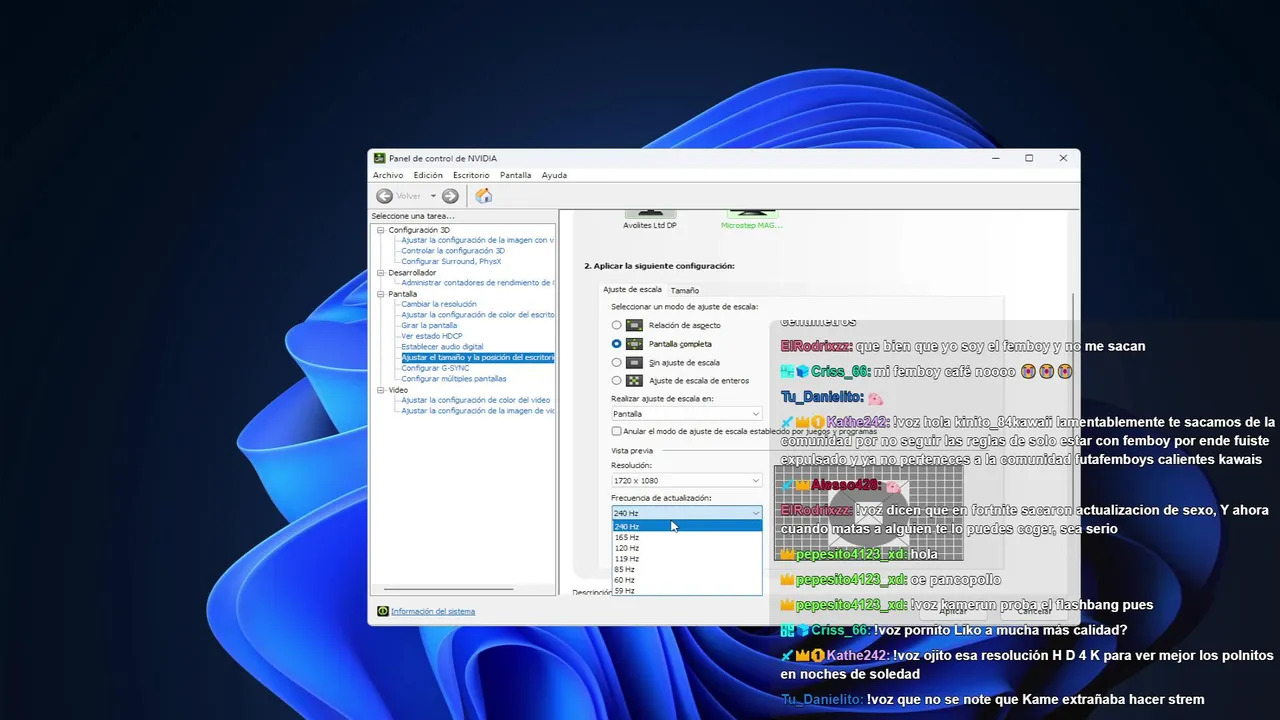Click the Cancelar button
1280x720 pixels.
pos(1036,611)
